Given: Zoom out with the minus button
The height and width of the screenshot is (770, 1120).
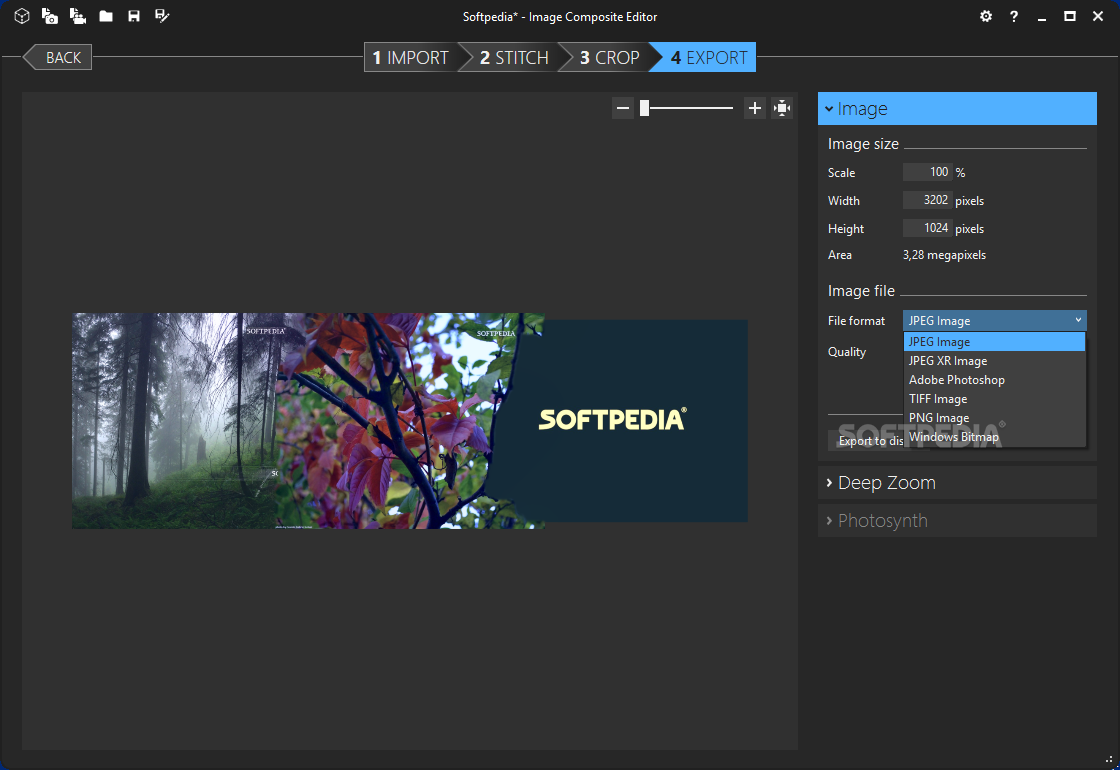Looking at the screenshot, I should coord(623,108).
